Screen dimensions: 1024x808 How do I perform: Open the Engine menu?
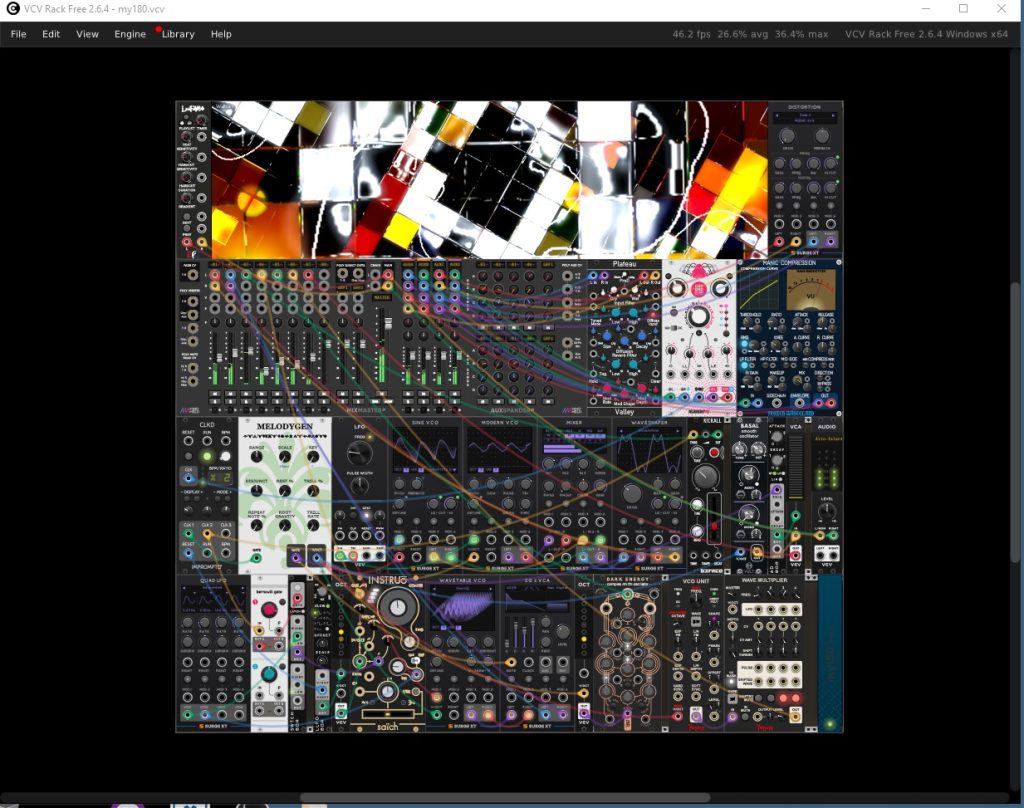pyautogui.click(x=130, y=34)
